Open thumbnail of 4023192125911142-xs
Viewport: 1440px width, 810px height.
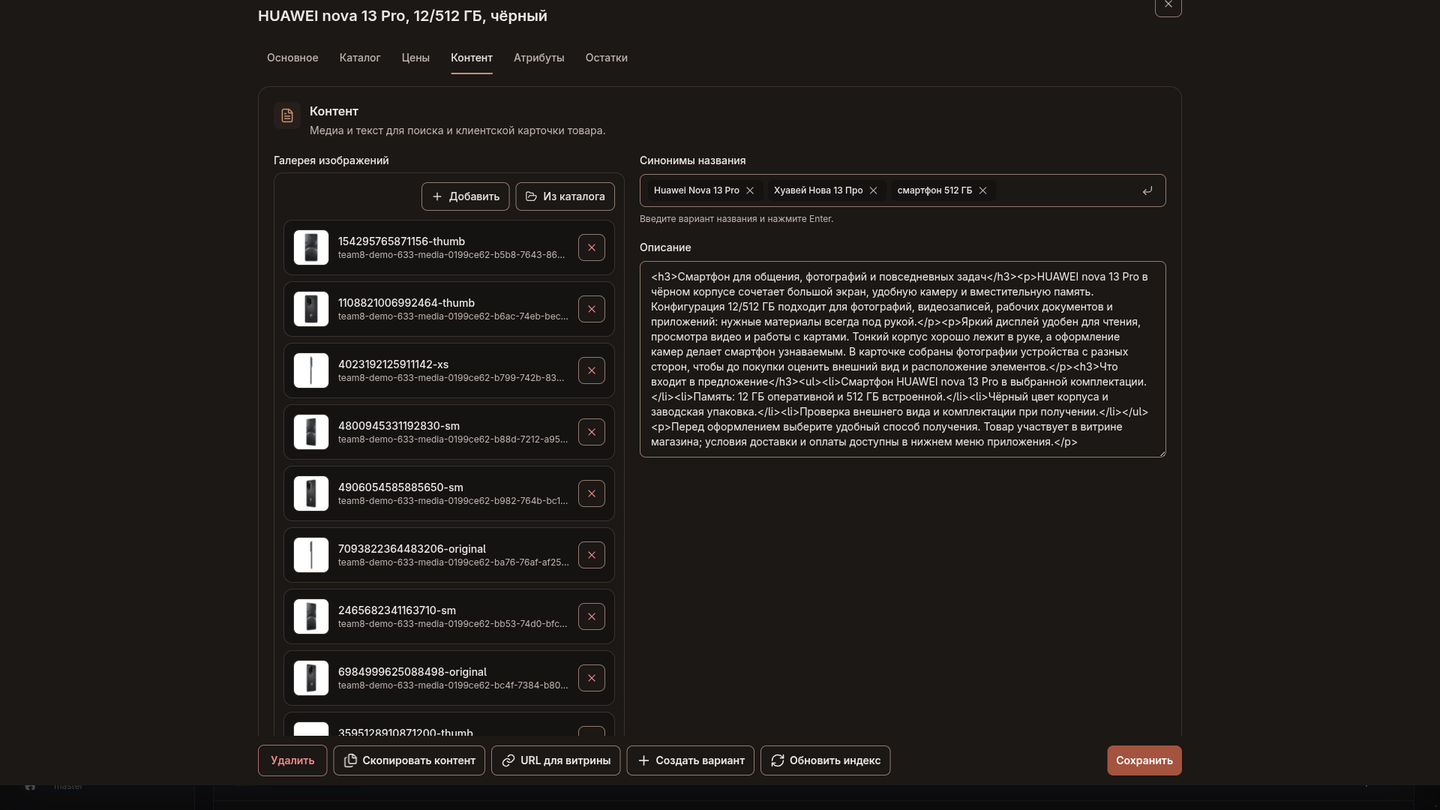coord(311,371)
